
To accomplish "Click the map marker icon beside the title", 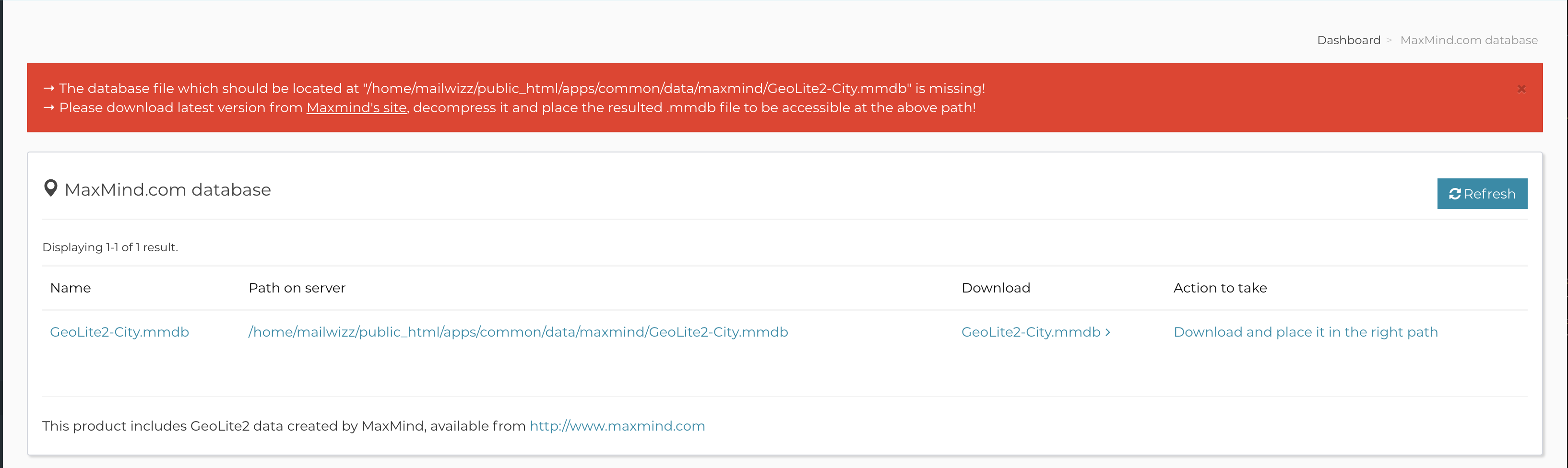I will pos(51,188).
